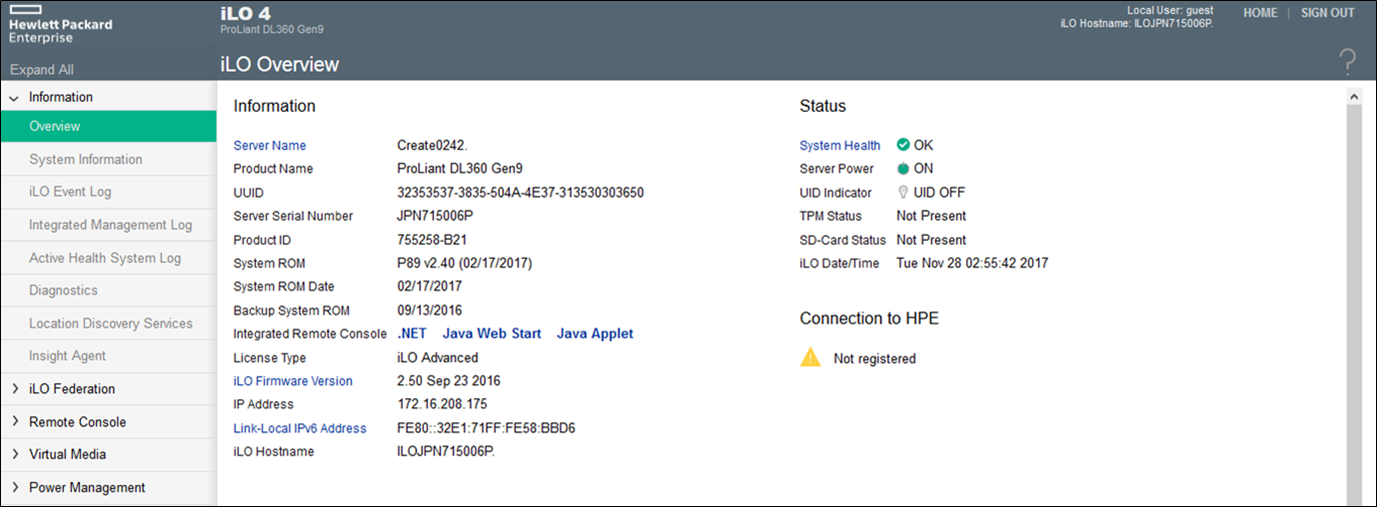Viewport: 1377px width, 507px height.
Task: Click the help question mark icon
Action: [x=1347, y=63]
